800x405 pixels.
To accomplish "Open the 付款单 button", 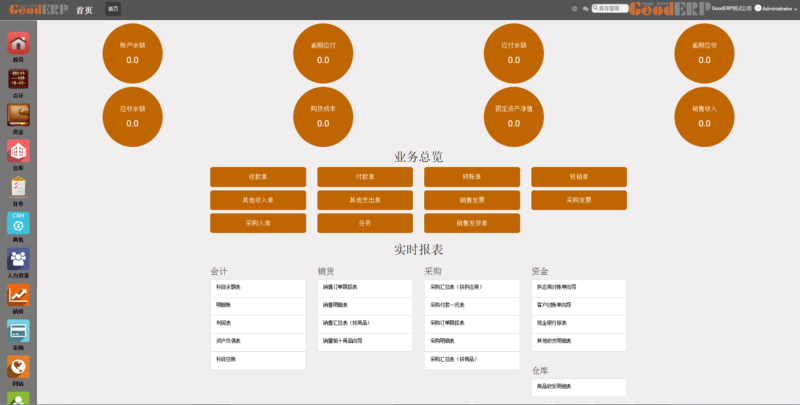I will click(365, 177).
